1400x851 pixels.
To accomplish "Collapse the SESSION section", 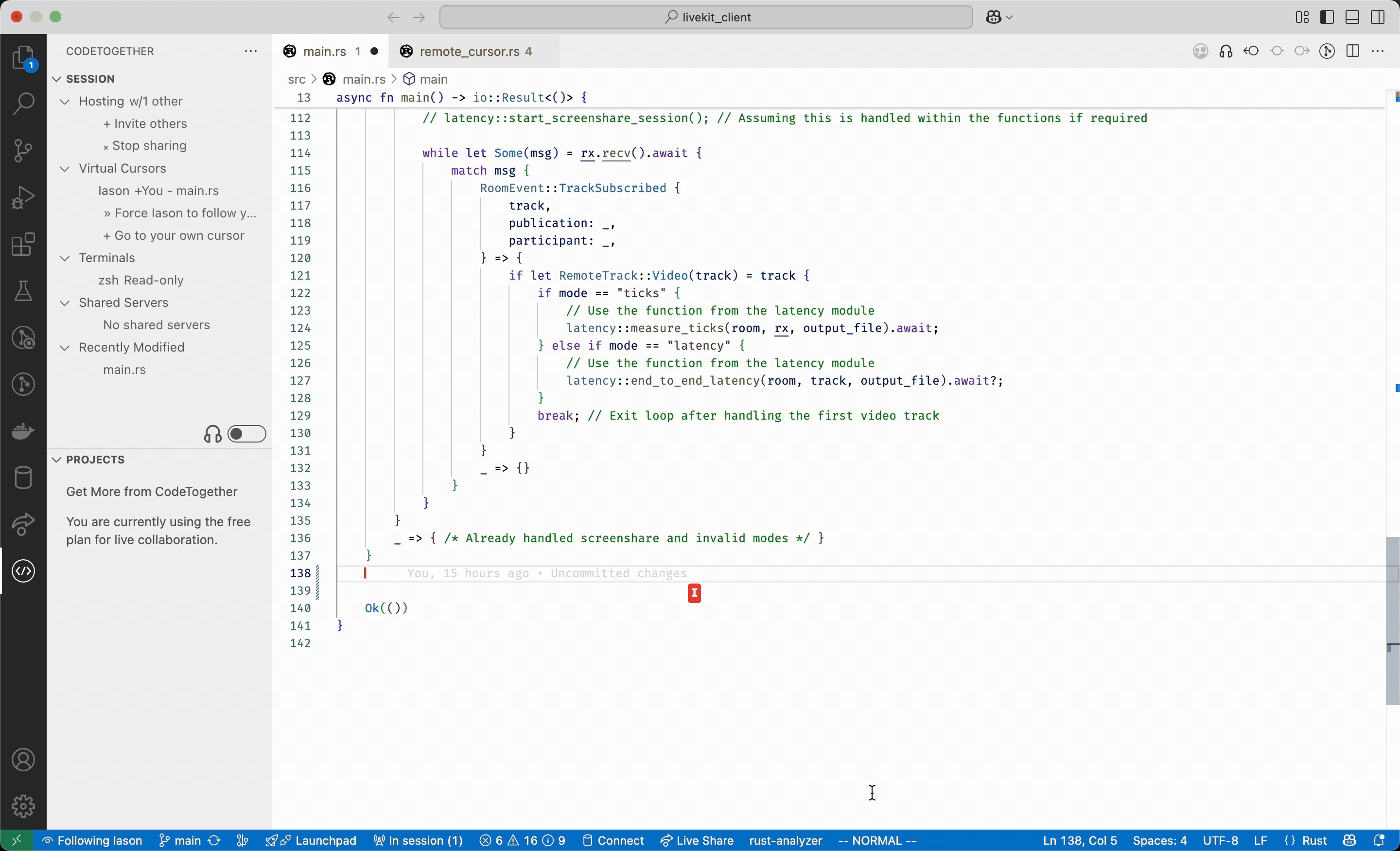I will pyautogui.click(x=56, y=78).
